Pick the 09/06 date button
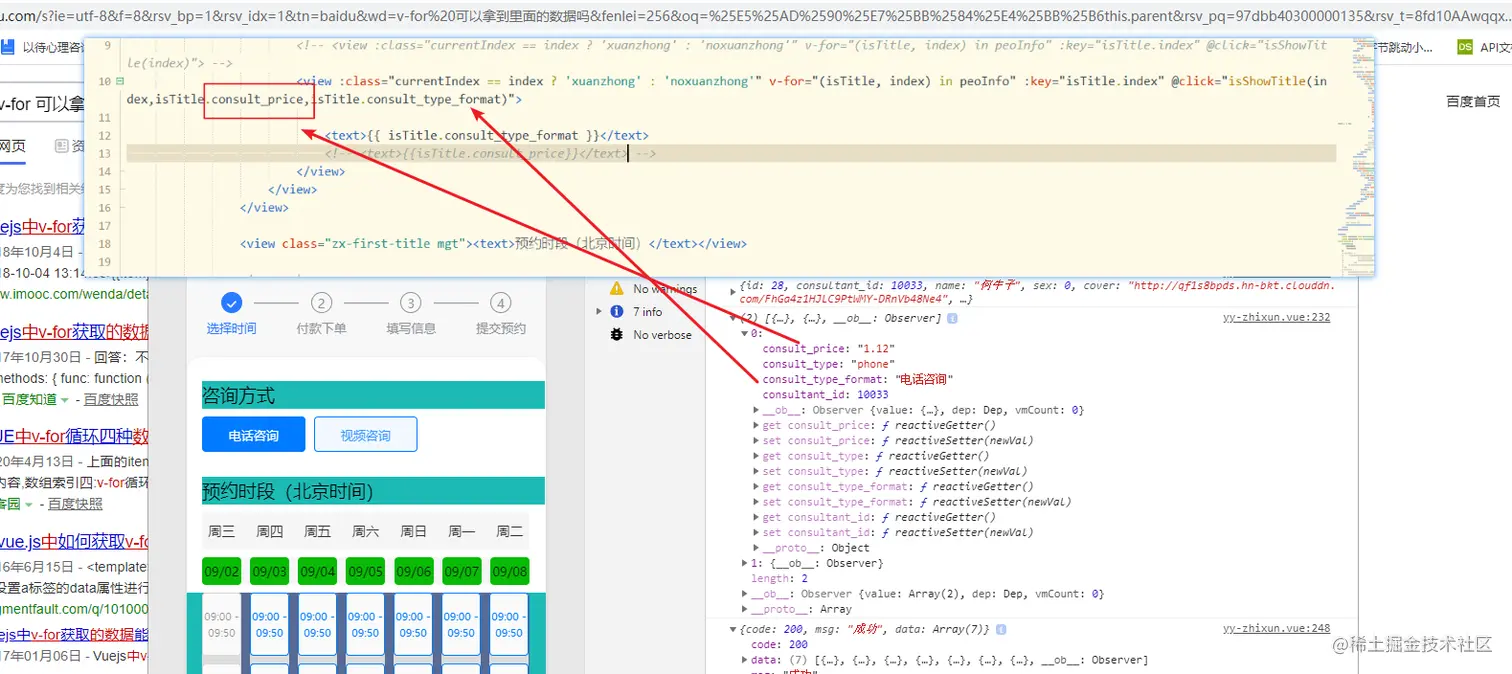This screenshot has width=1512, height=674. 413,572
